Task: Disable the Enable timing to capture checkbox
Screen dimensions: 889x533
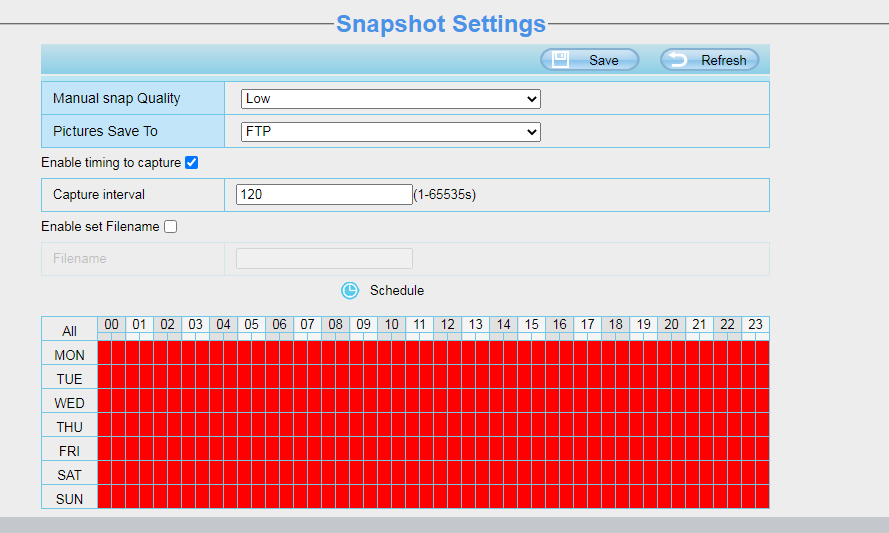Action: coord(192,163)
